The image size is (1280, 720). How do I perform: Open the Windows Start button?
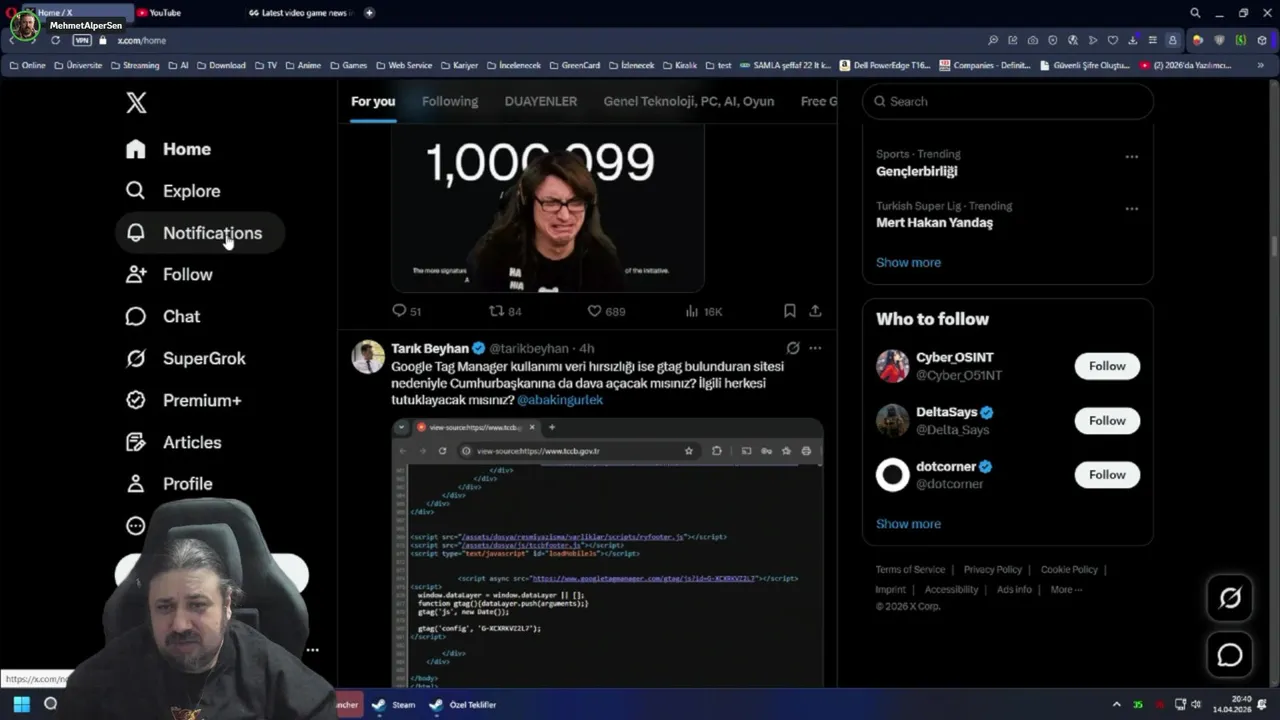[x=21, y=704]
